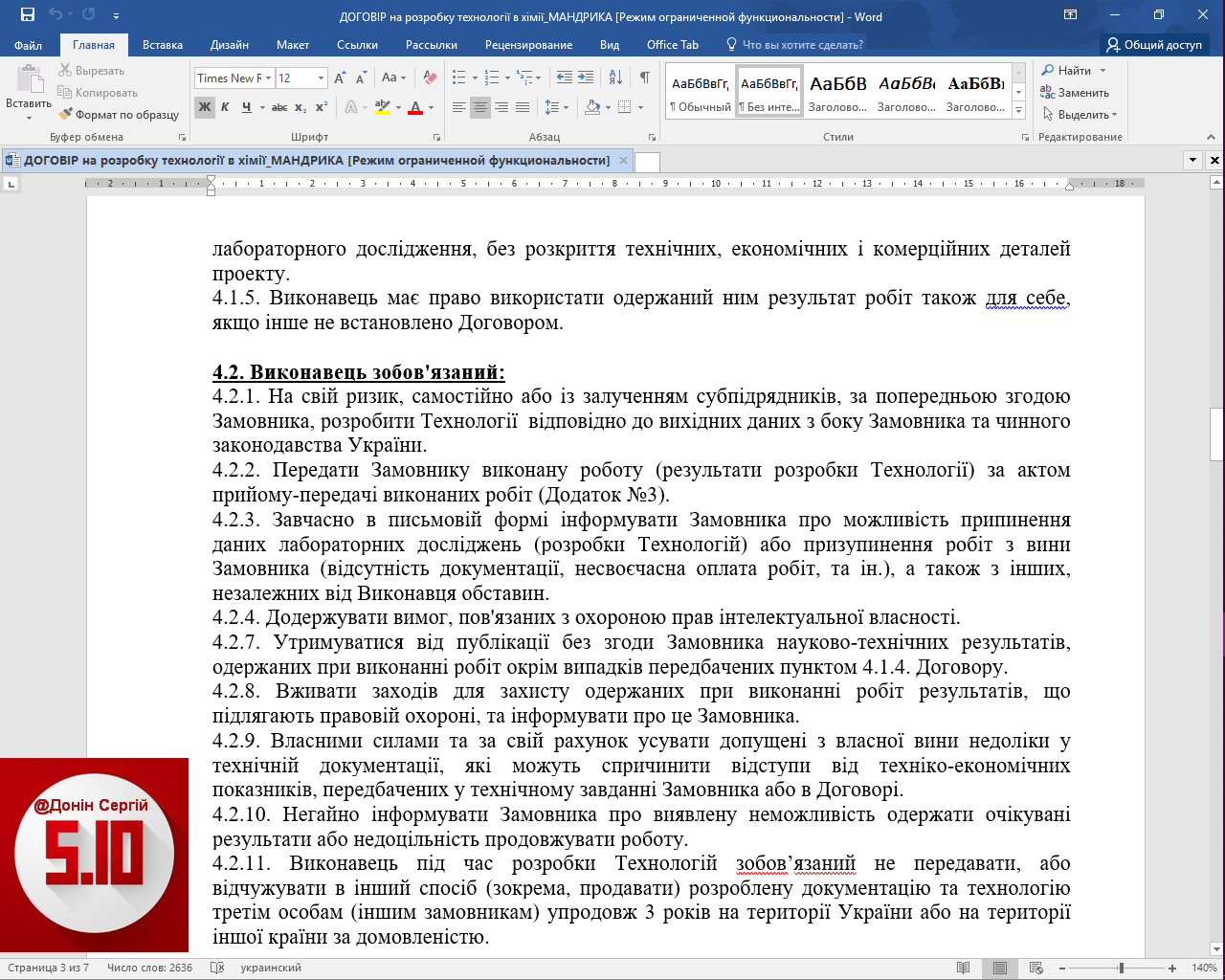Click the redo arrow in the quick access toolbar
The height and width of the screenshot is (980, 1225).
89,14
